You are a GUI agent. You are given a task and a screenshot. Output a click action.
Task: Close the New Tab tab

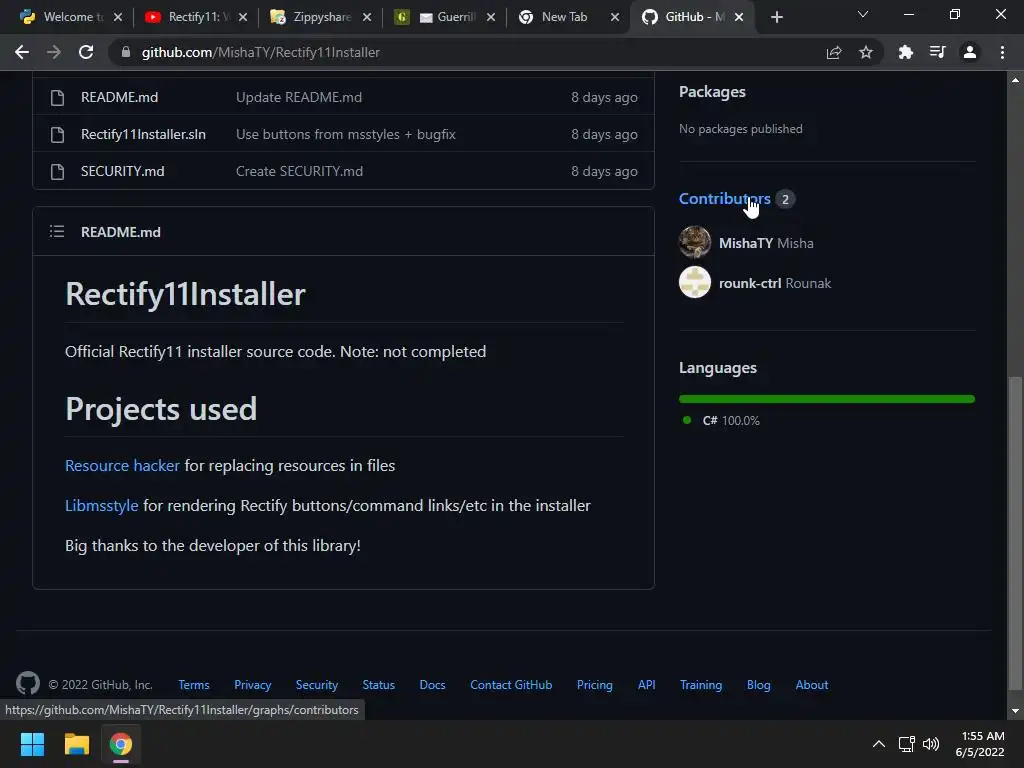[x=615, y=18]
